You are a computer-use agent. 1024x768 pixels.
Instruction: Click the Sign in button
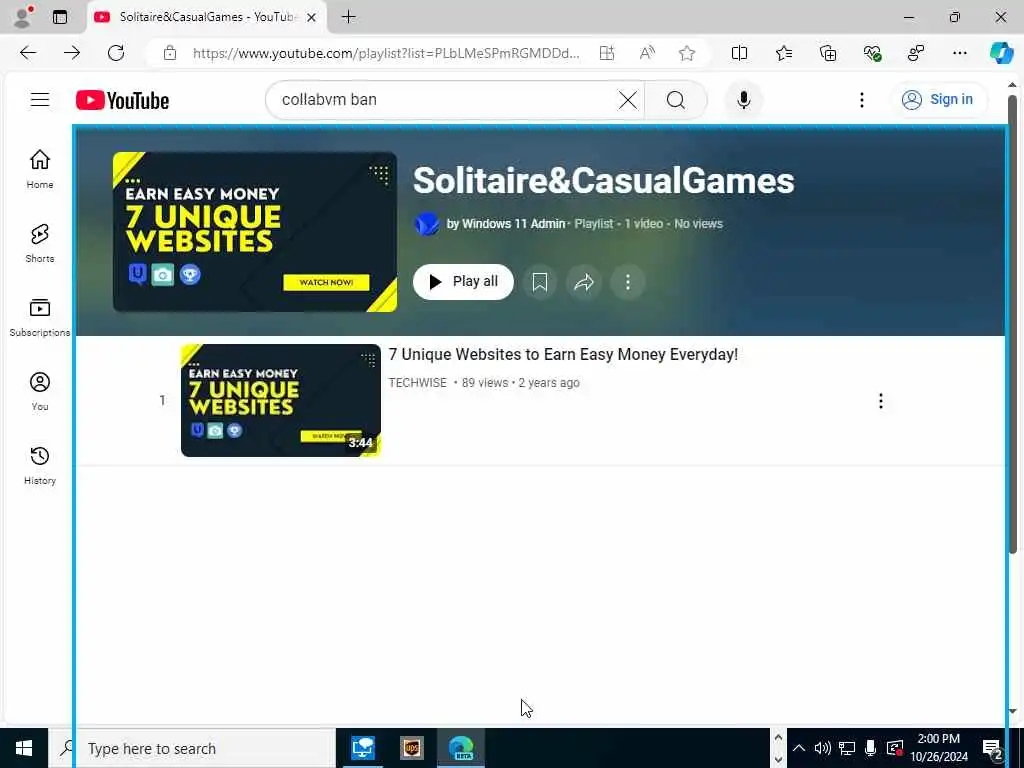pyautogui.click(x=937, y=100)
